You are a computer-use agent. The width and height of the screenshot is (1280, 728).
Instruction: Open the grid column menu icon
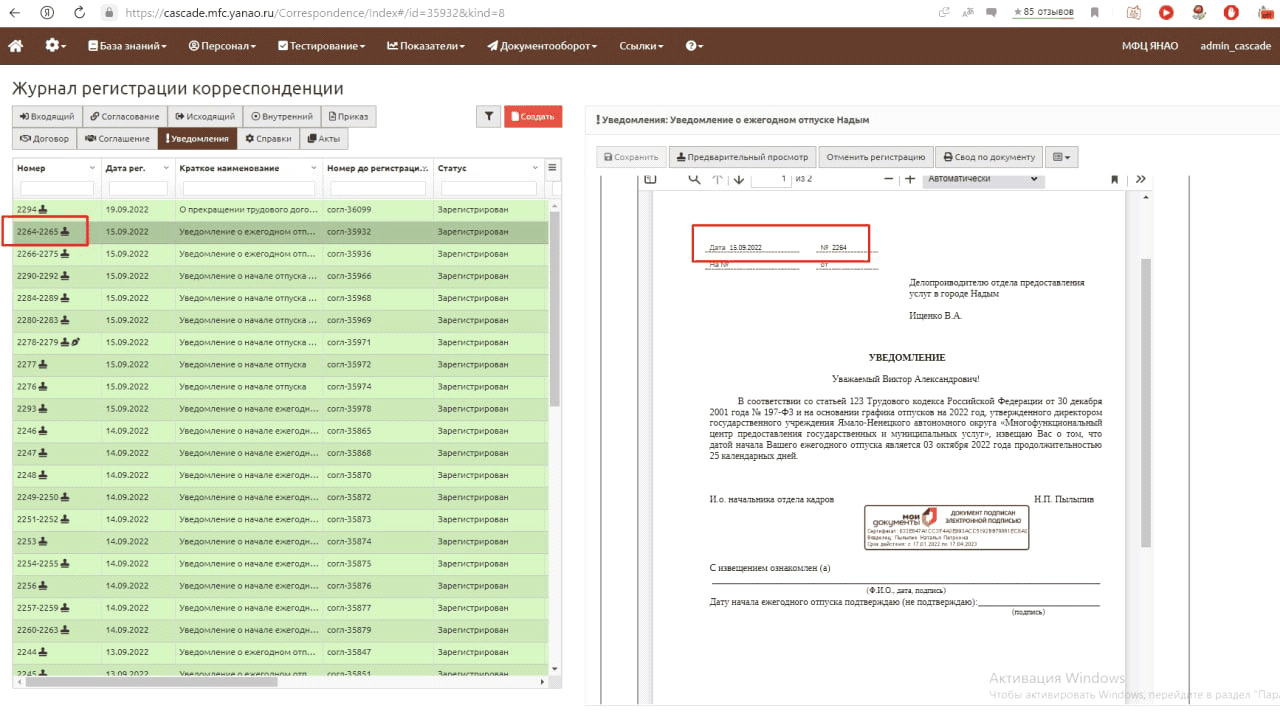coord(552,167)
